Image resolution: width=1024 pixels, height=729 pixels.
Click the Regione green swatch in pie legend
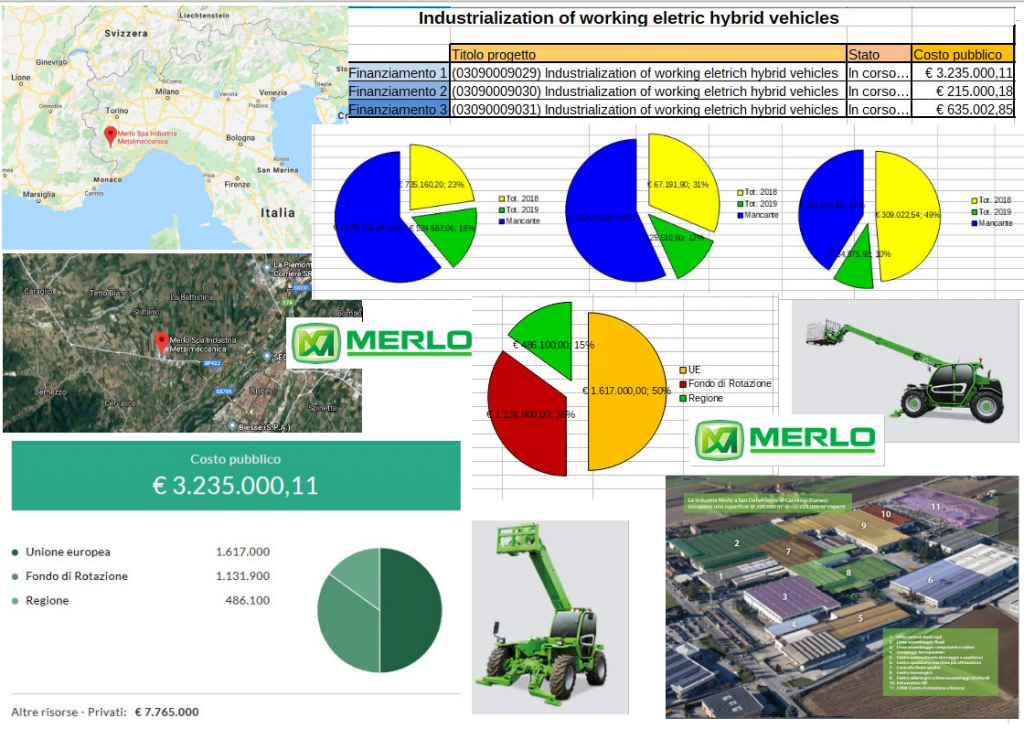683,398
